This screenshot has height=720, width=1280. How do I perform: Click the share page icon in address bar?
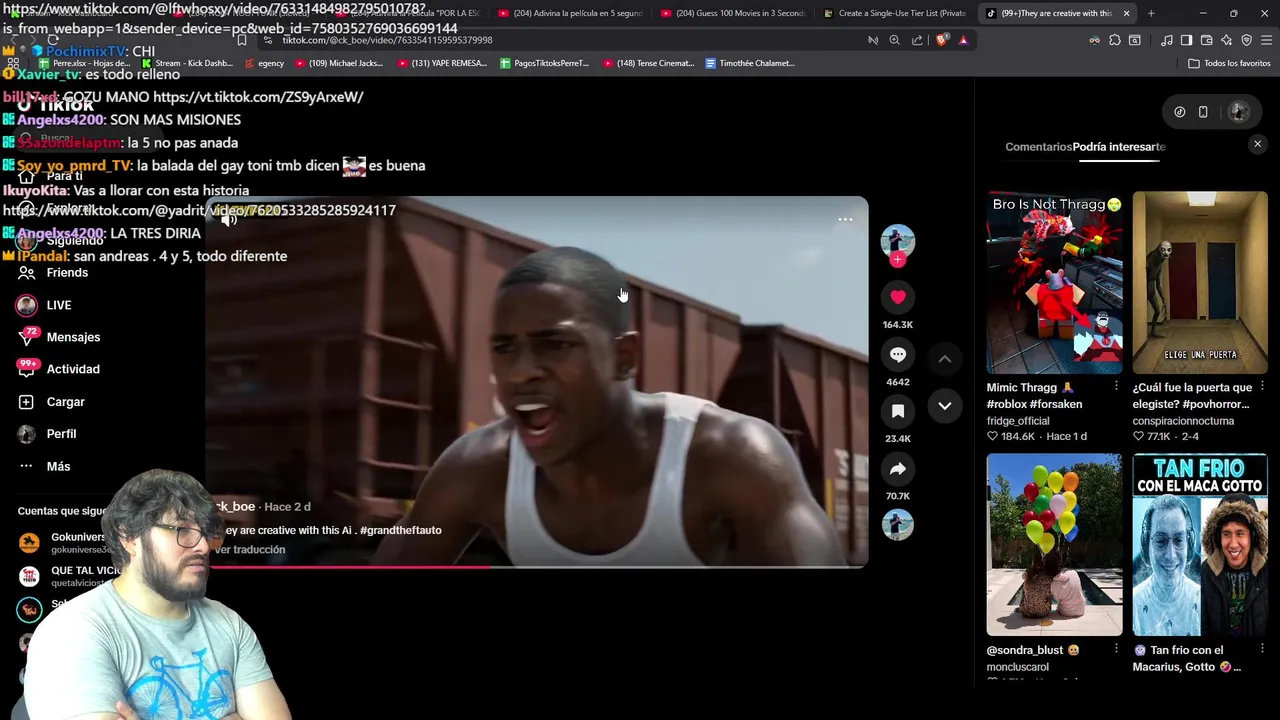pos(917,40)
